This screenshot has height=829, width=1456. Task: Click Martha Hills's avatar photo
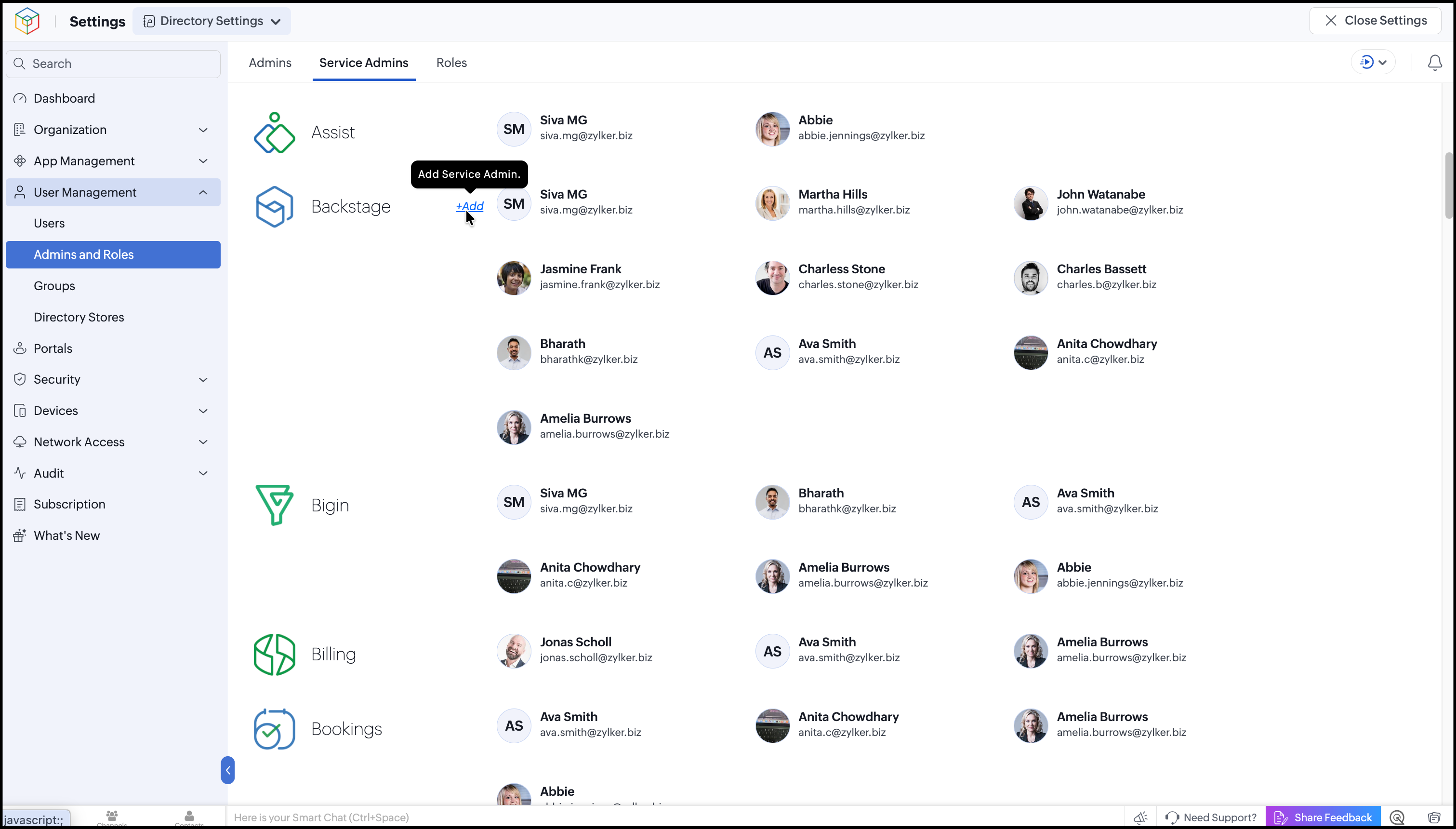click(x=772, y=203)
